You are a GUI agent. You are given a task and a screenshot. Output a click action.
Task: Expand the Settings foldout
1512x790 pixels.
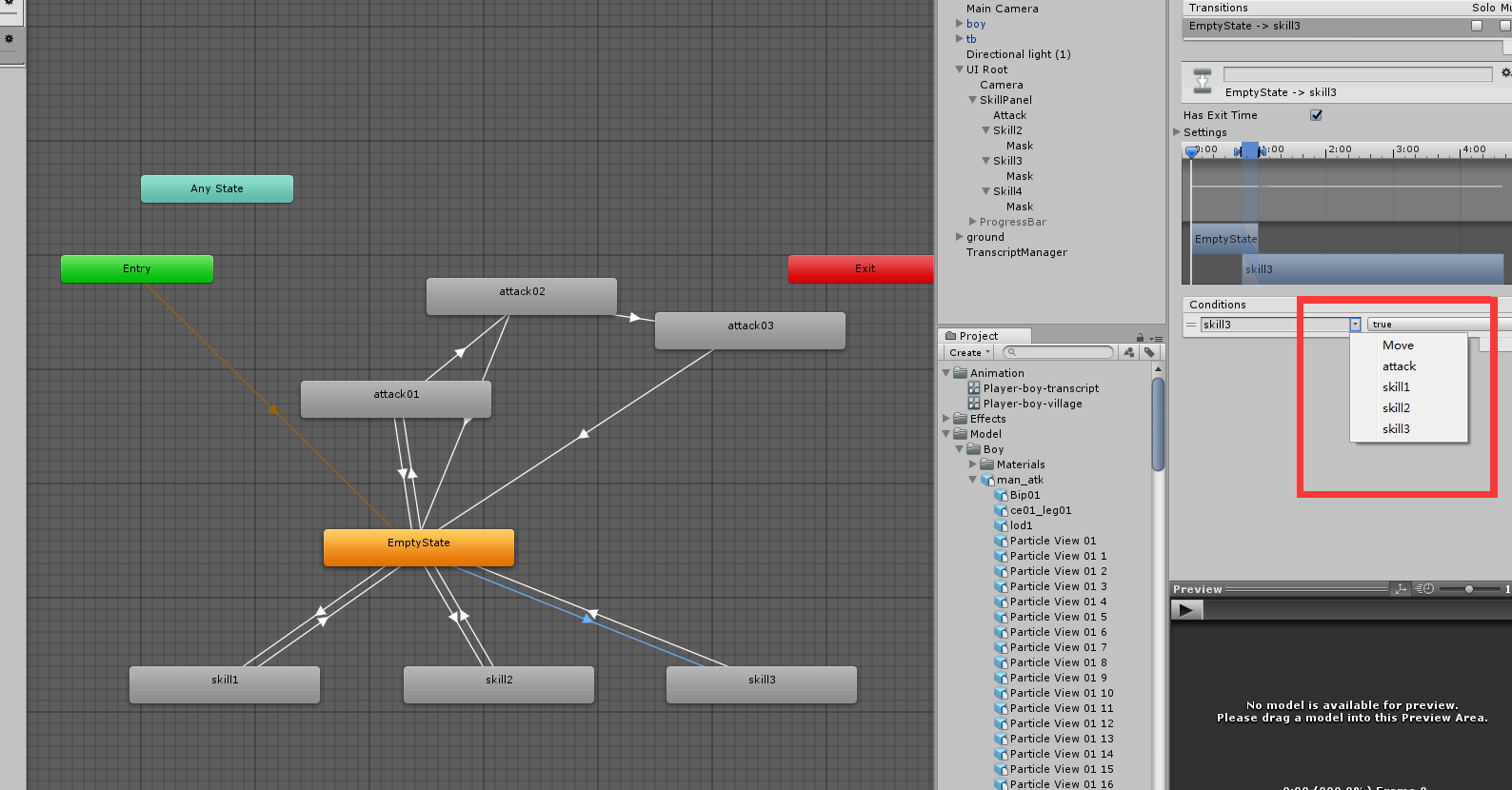pyautogui.click(x=1177, y=132)
